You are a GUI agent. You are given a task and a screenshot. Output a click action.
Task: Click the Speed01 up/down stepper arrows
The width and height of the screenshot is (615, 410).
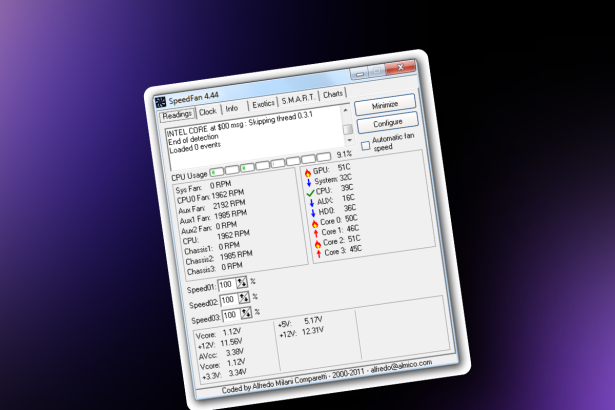pyautogui.click(x=242, y=282)
